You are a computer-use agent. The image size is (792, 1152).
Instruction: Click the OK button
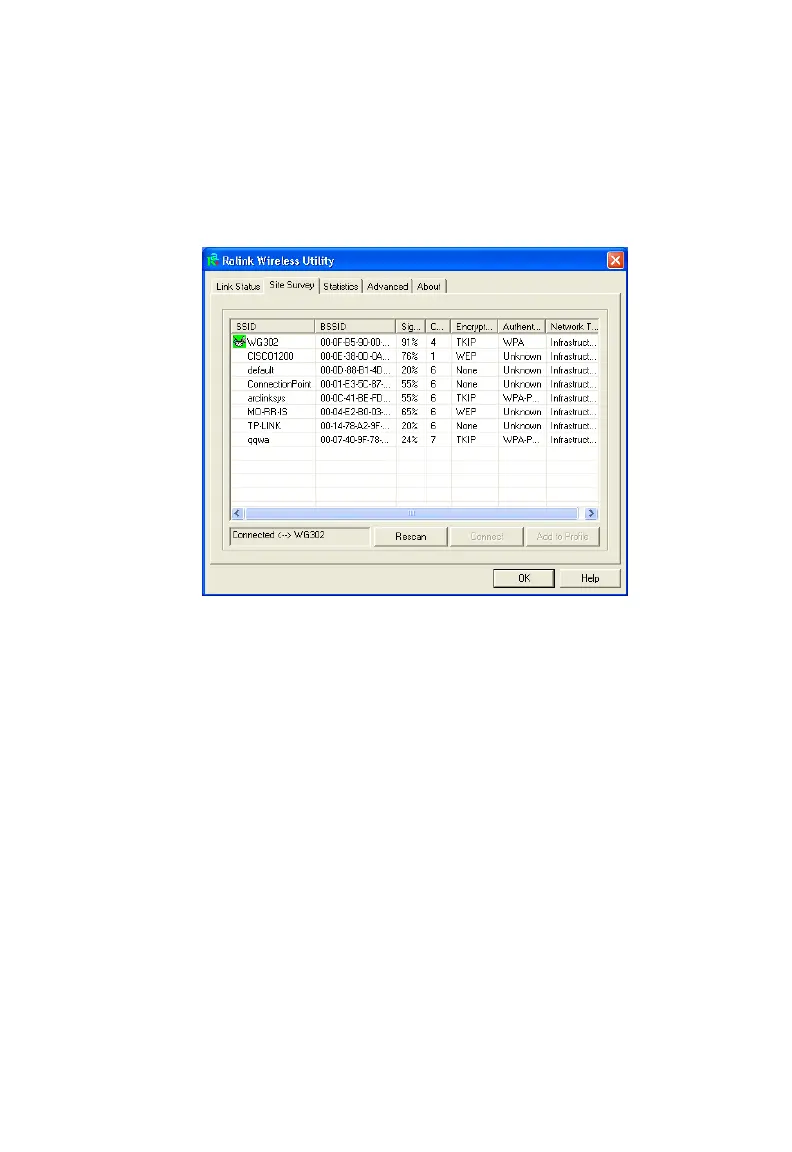coord(524,579)
